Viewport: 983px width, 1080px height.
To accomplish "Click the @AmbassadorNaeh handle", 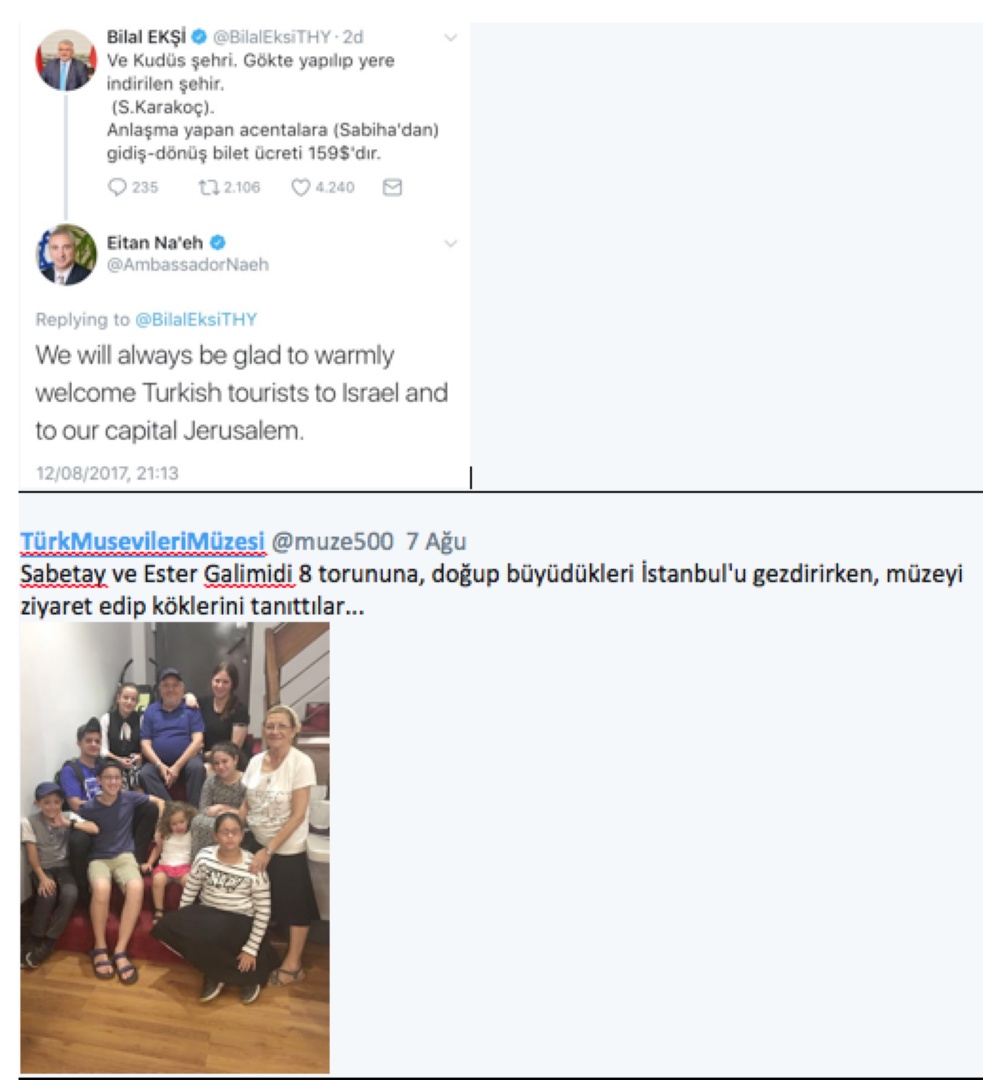I will pos(187,264).
